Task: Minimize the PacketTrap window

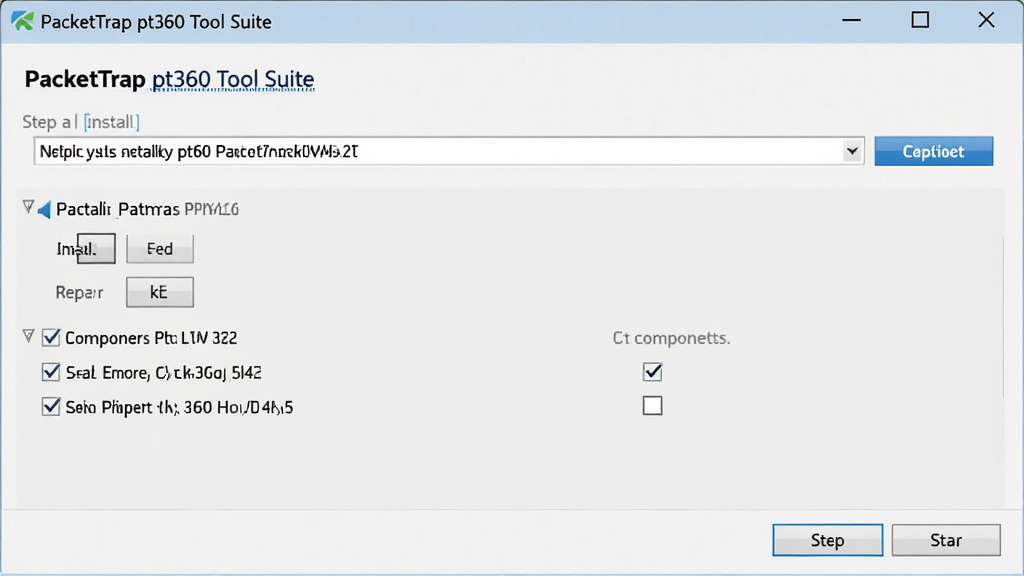Action: coord(852,21)
